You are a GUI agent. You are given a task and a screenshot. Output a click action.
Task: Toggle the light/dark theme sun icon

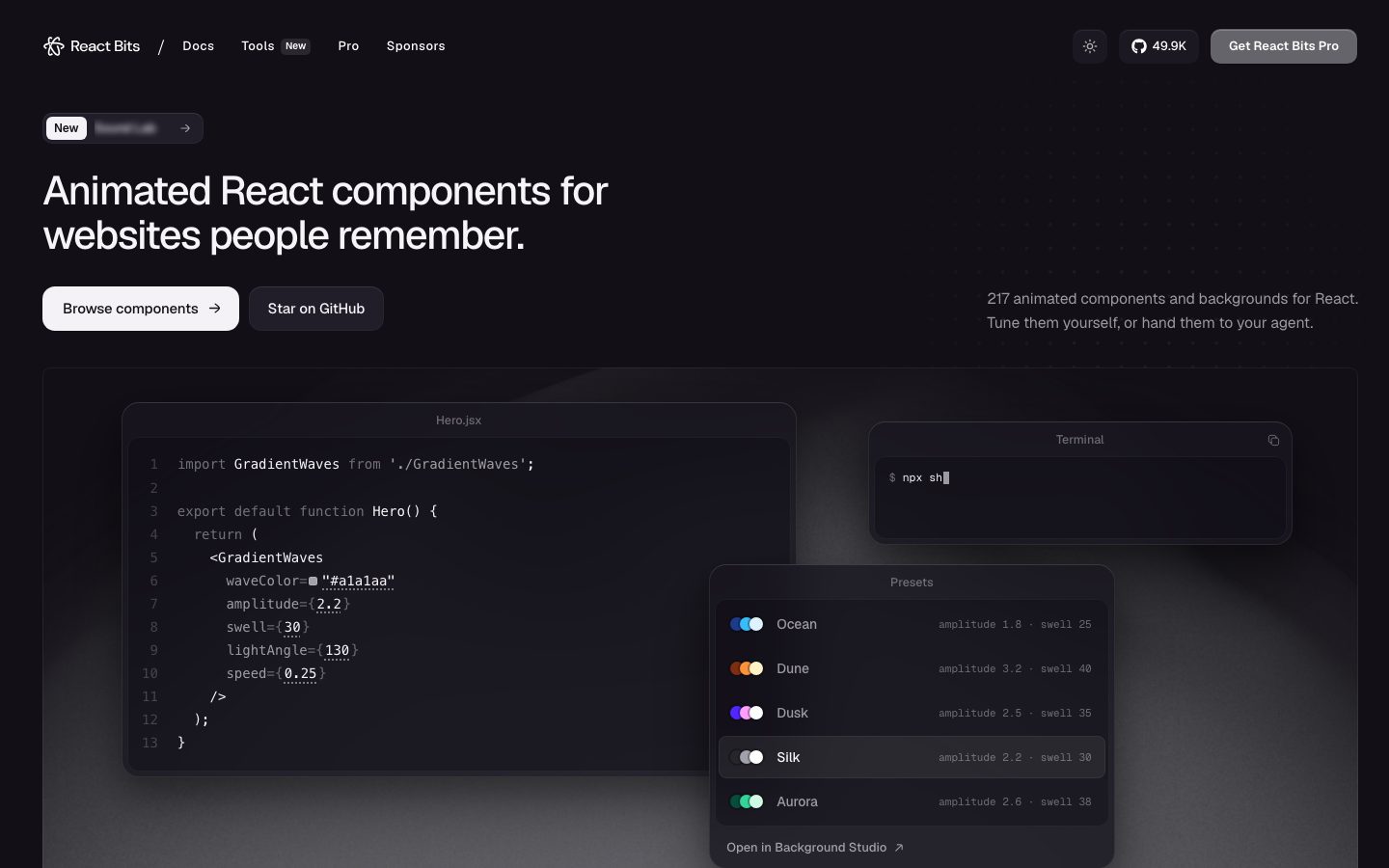[x=1090, y=46]
